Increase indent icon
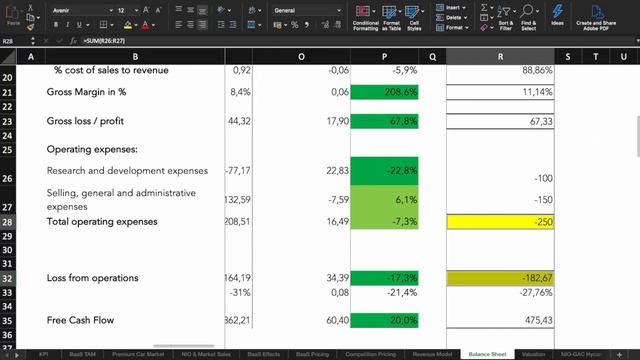Viewport: 640px width, 360px height. pos(233,25)
